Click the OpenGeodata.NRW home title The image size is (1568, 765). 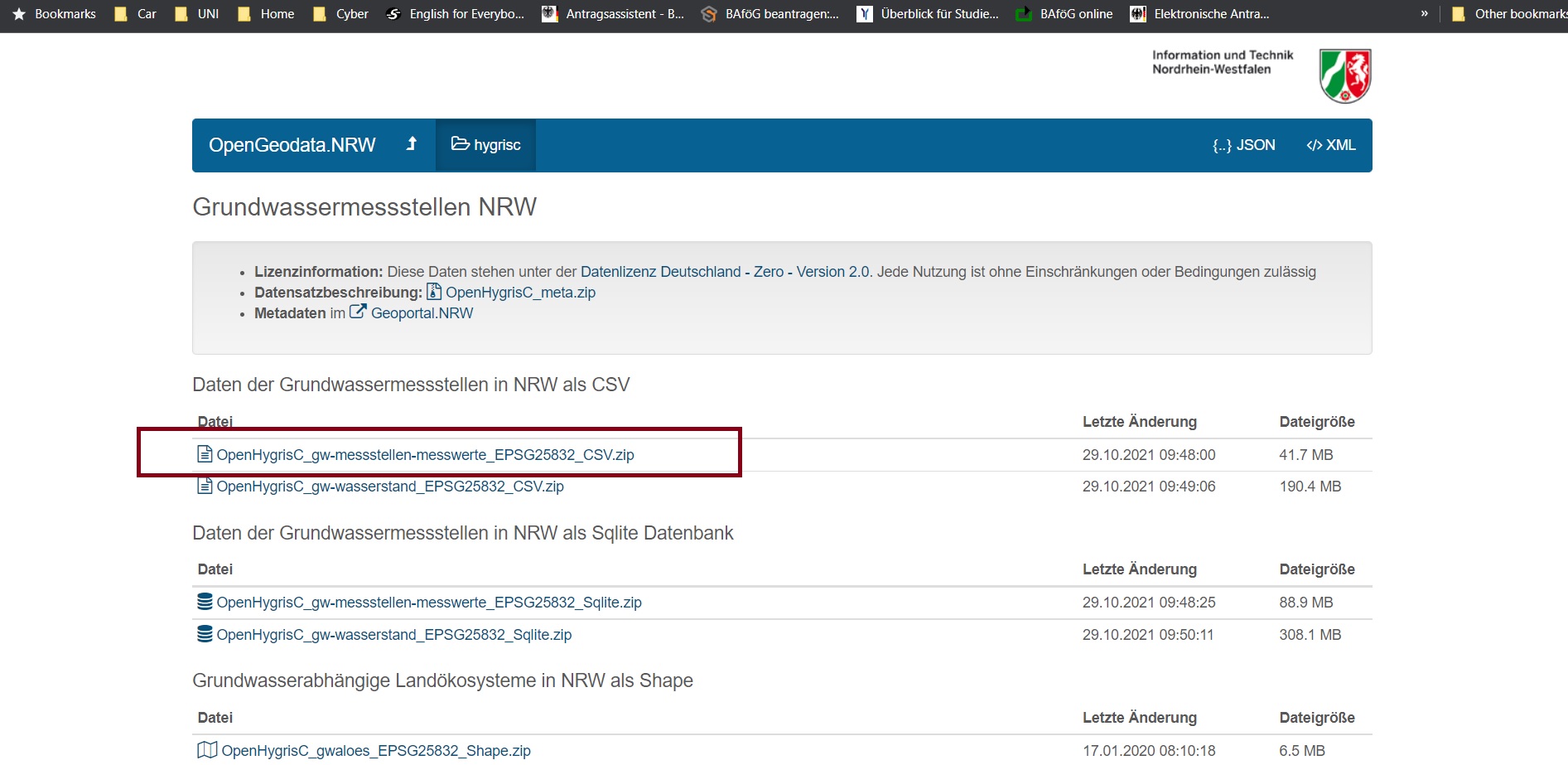[292, 145]
